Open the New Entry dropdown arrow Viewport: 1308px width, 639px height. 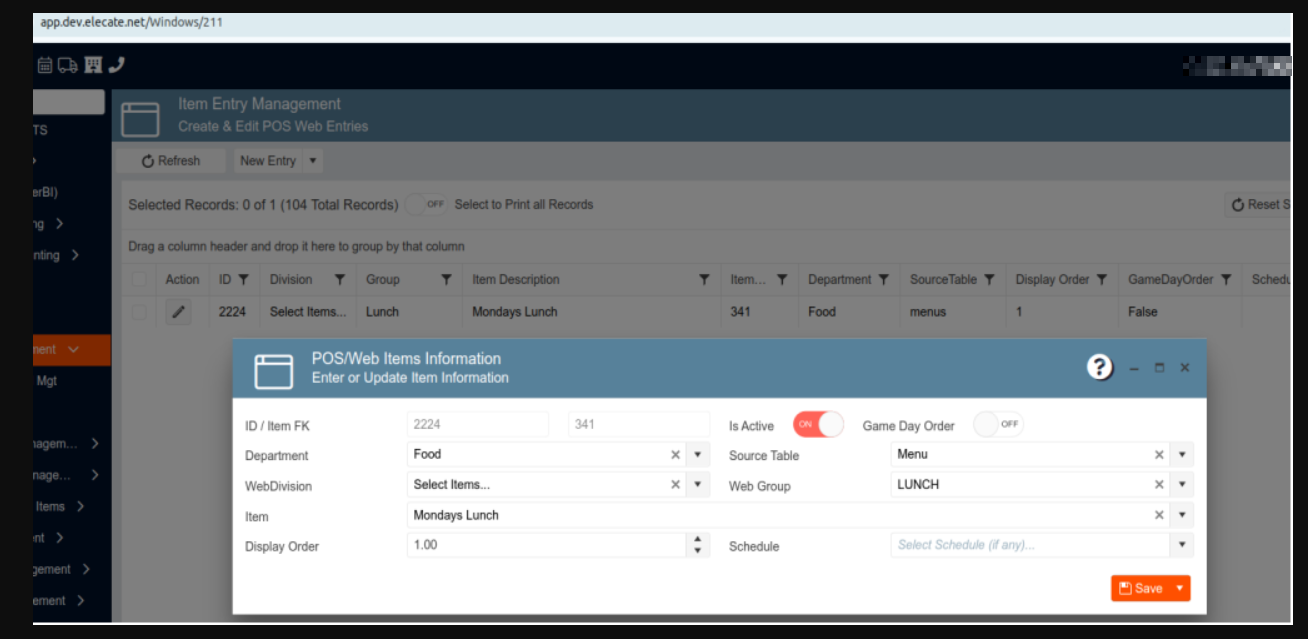click(x=312, y=161)
